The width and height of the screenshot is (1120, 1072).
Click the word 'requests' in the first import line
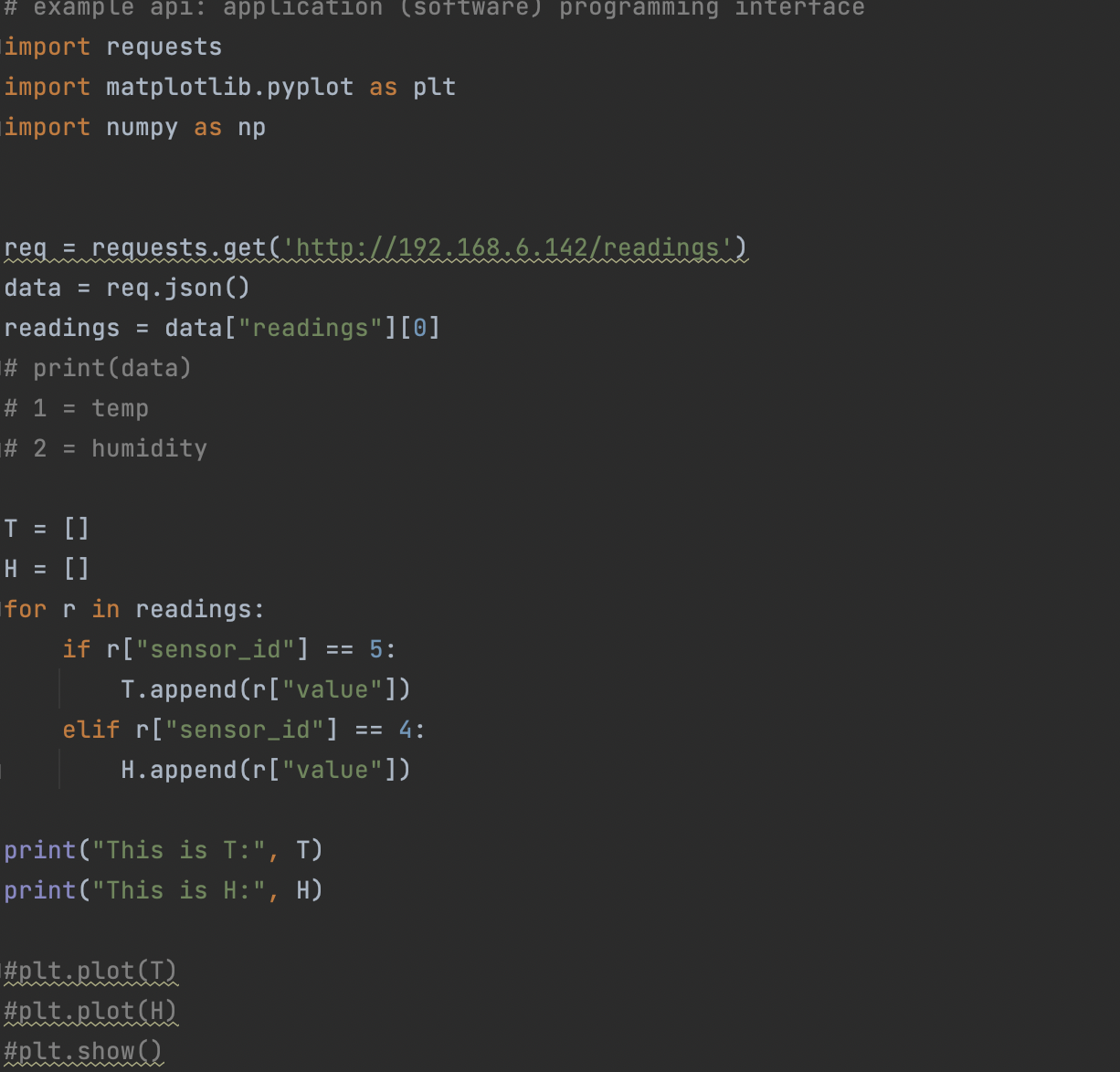[x=164, y=47]
